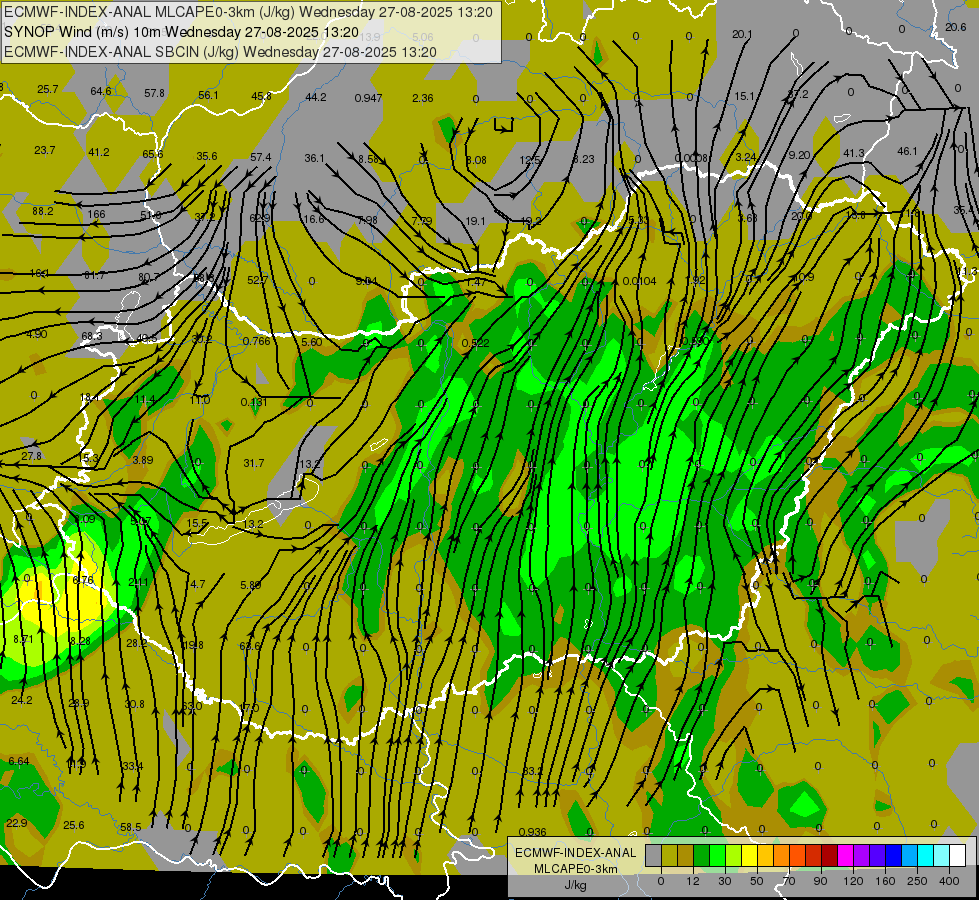Image resolution: width=979 pixels, height=900 pixels.
Task: Click the map value 33.2
Action: pos(533,771)
